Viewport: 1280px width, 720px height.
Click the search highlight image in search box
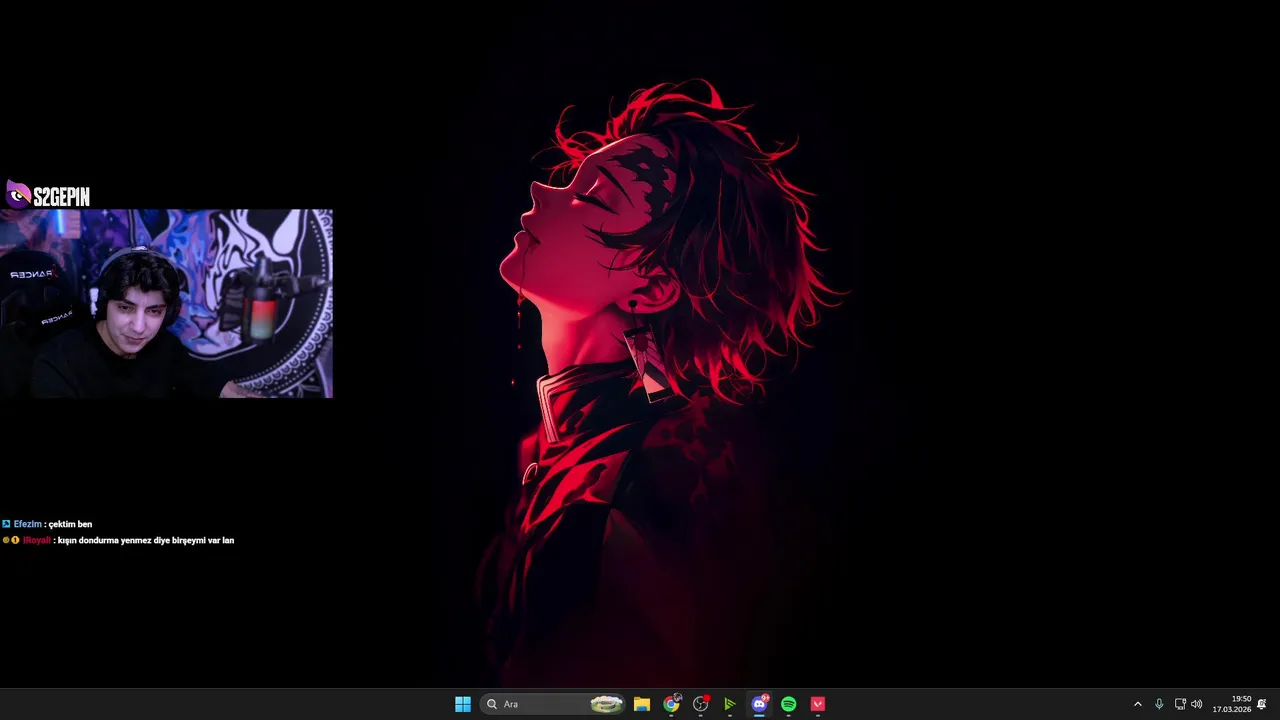click(606, 704)
